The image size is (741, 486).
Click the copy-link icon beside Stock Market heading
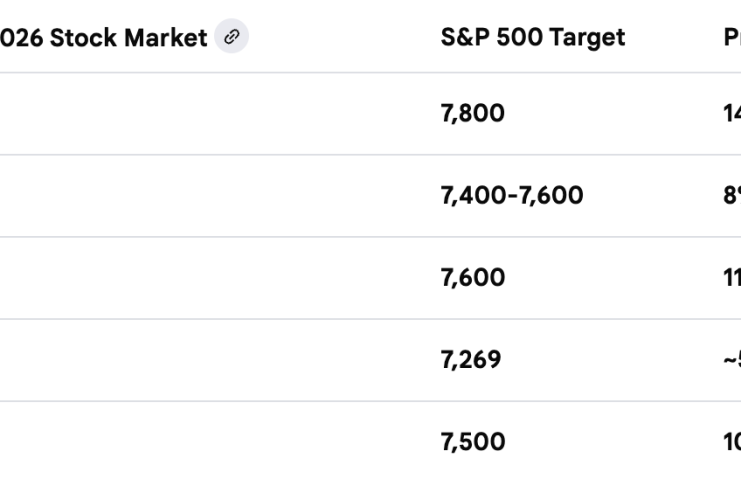[232, 38]
